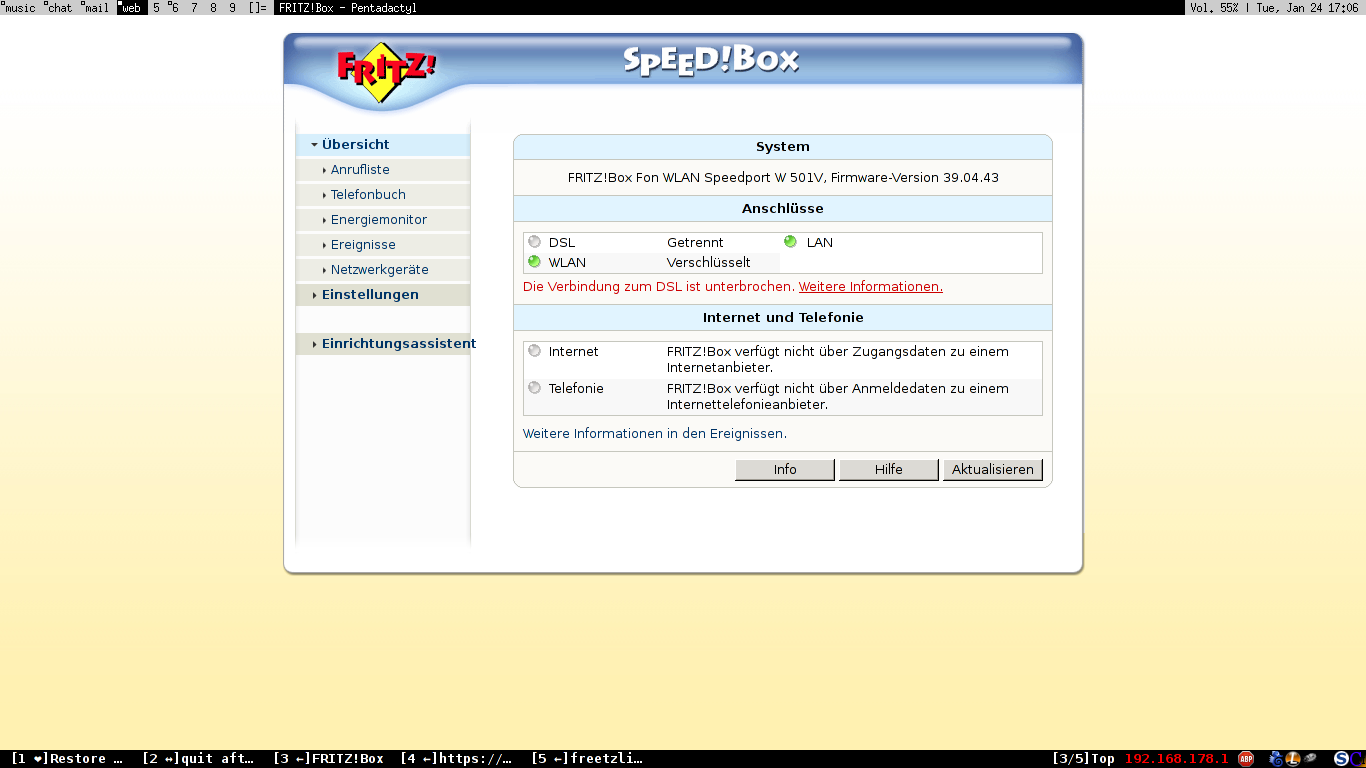Click the []= layout symbol
The width and height of the screenshot is (1366, 768).
(x=258, y=7)
